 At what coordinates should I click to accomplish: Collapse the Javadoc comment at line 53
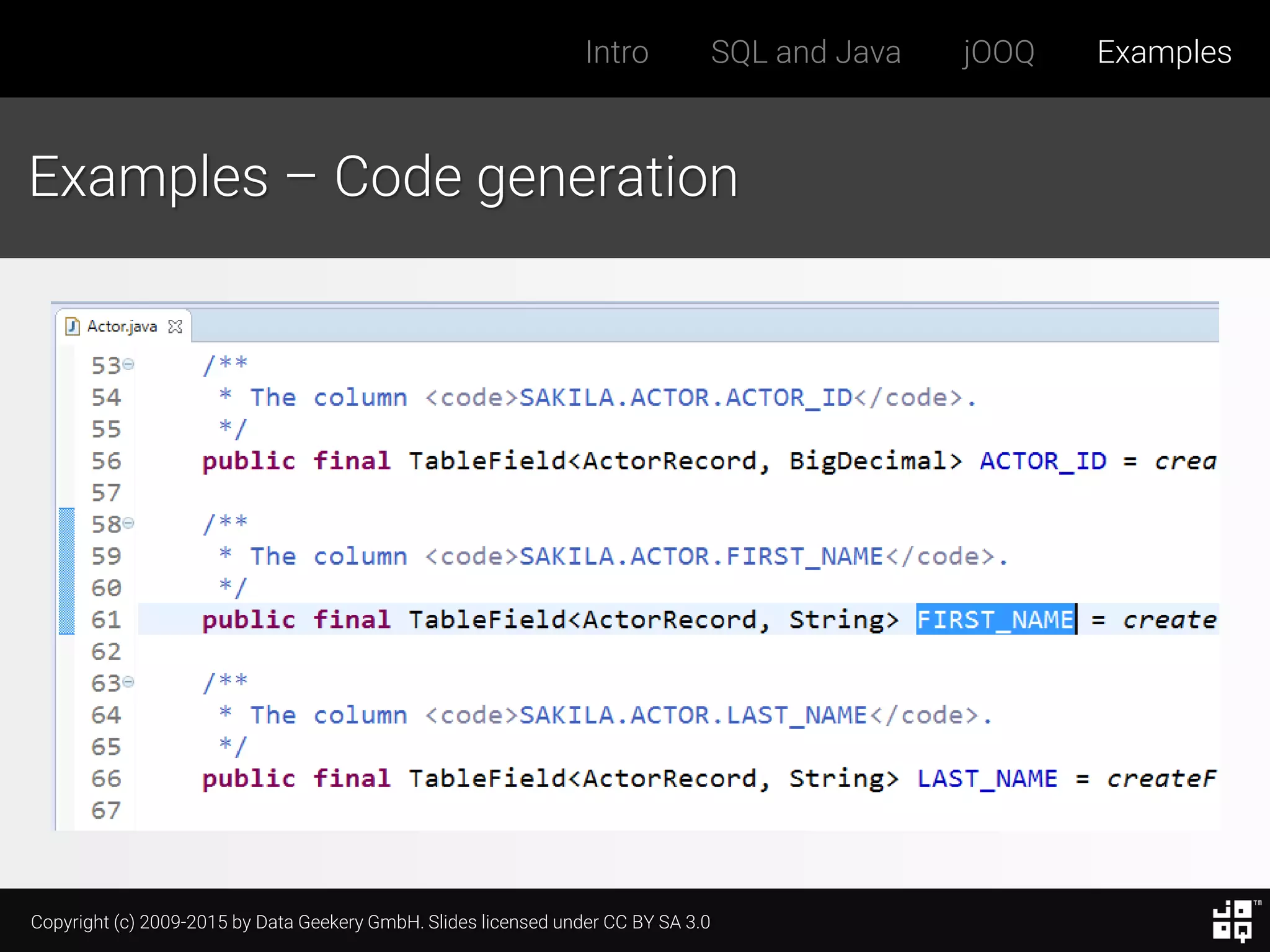tap(128, 364)
